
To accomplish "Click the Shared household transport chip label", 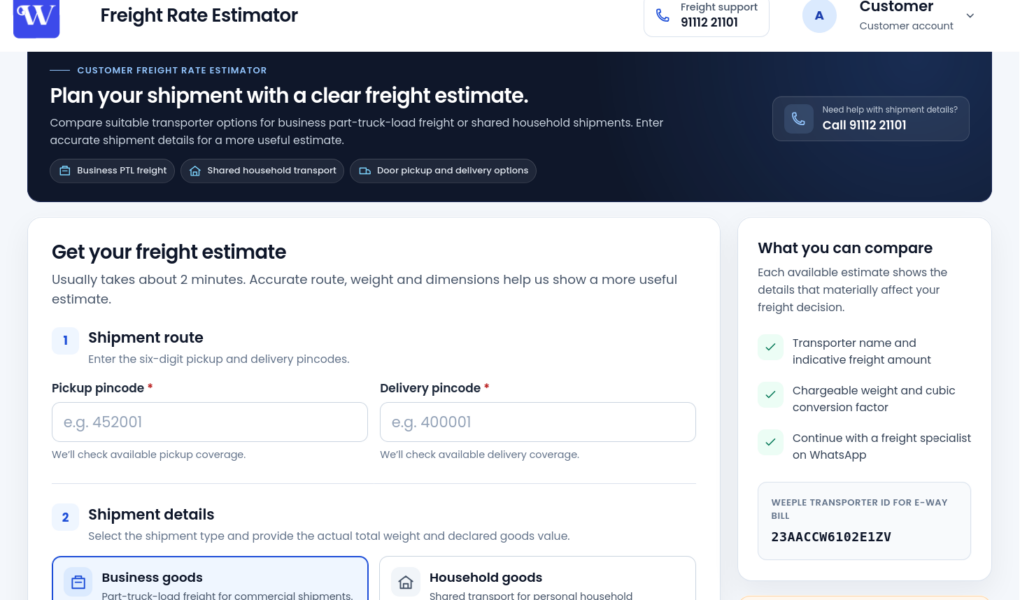I will tap(271, 170).
